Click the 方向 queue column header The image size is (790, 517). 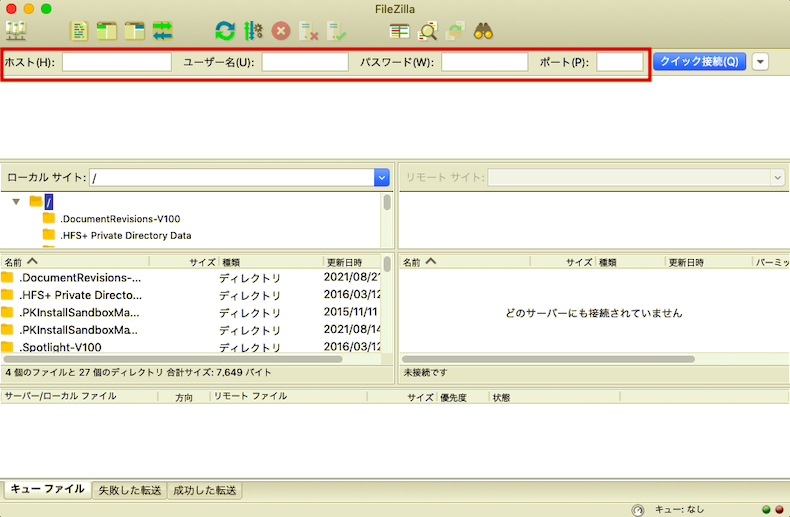coord(184,397)
